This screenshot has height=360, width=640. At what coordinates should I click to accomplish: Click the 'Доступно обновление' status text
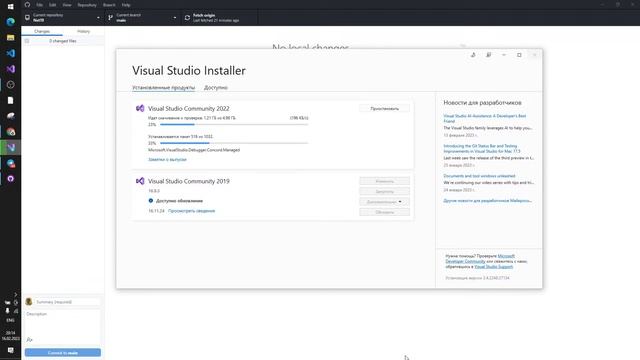click(179, 200)
